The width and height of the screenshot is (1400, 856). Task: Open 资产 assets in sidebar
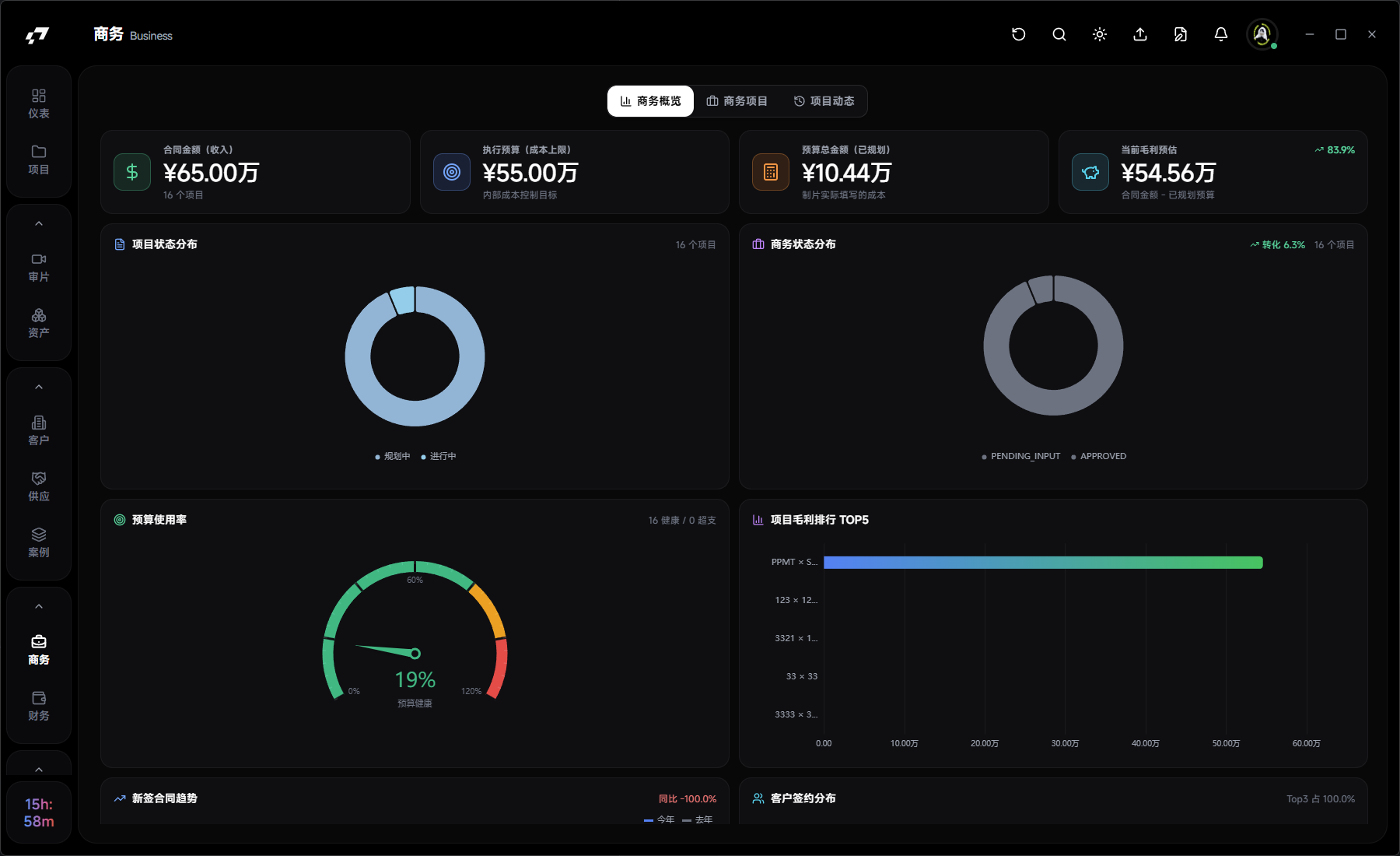[39, 323]
